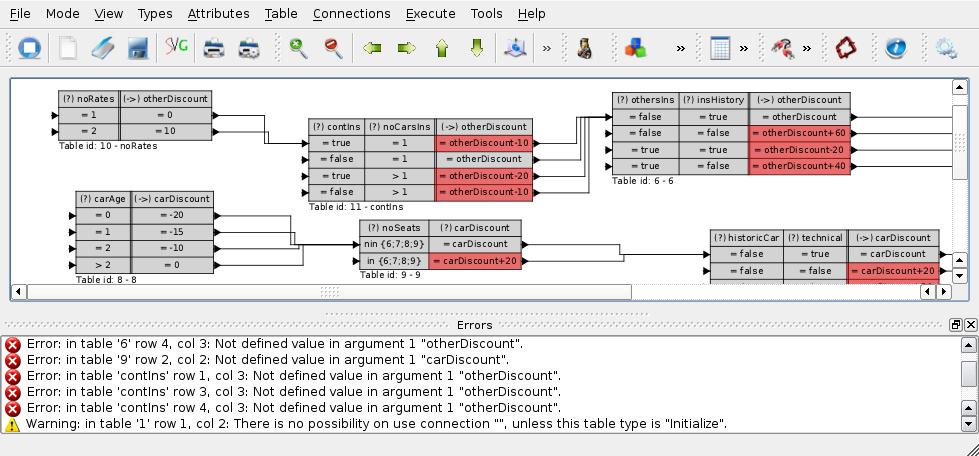Viewport: 979px width, 456px height.
Task: Zoom in with the green magnifier icon
Action: [x=298, y=48]
